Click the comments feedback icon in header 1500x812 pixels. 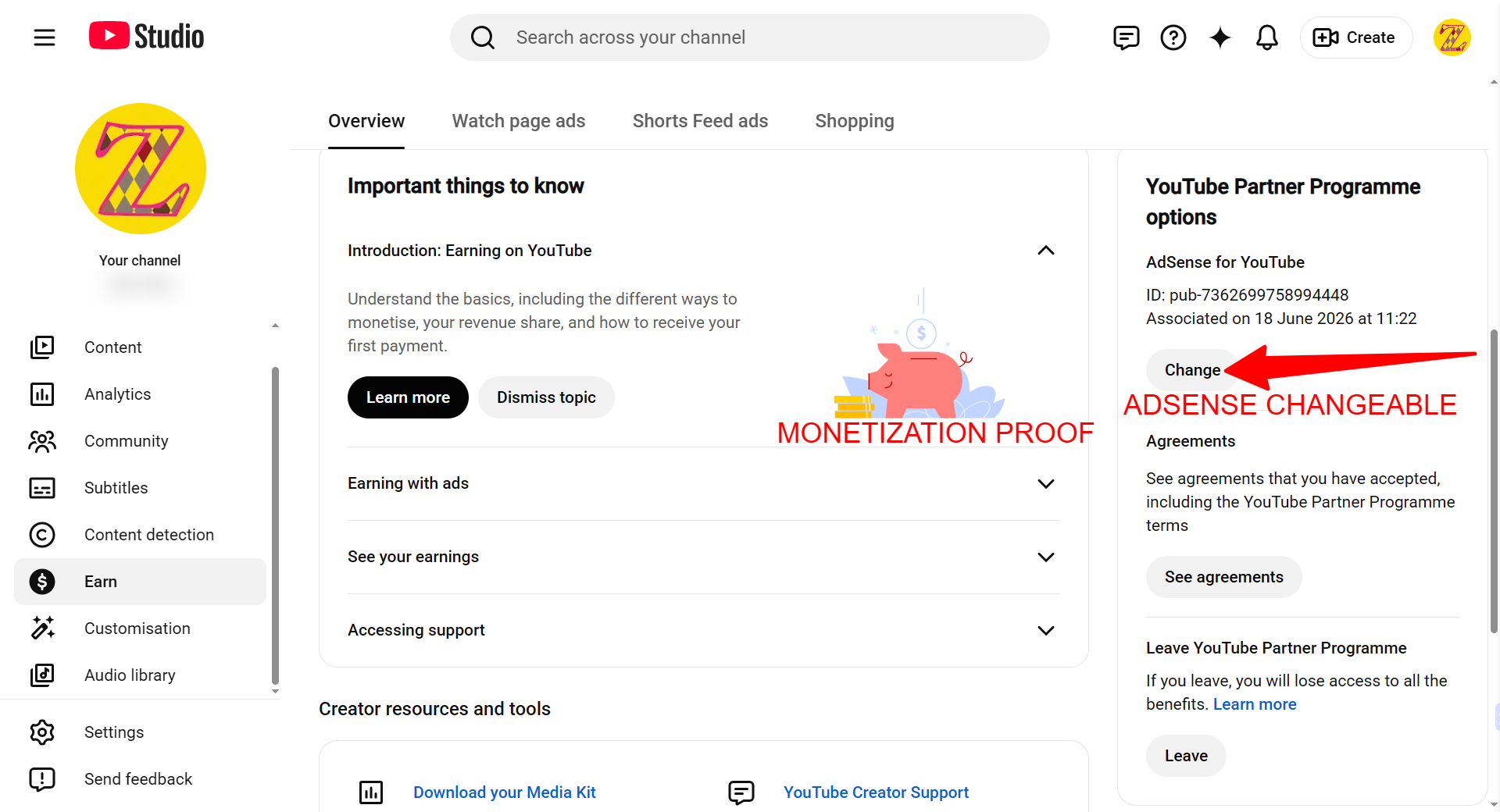[x=1126, y=37]
